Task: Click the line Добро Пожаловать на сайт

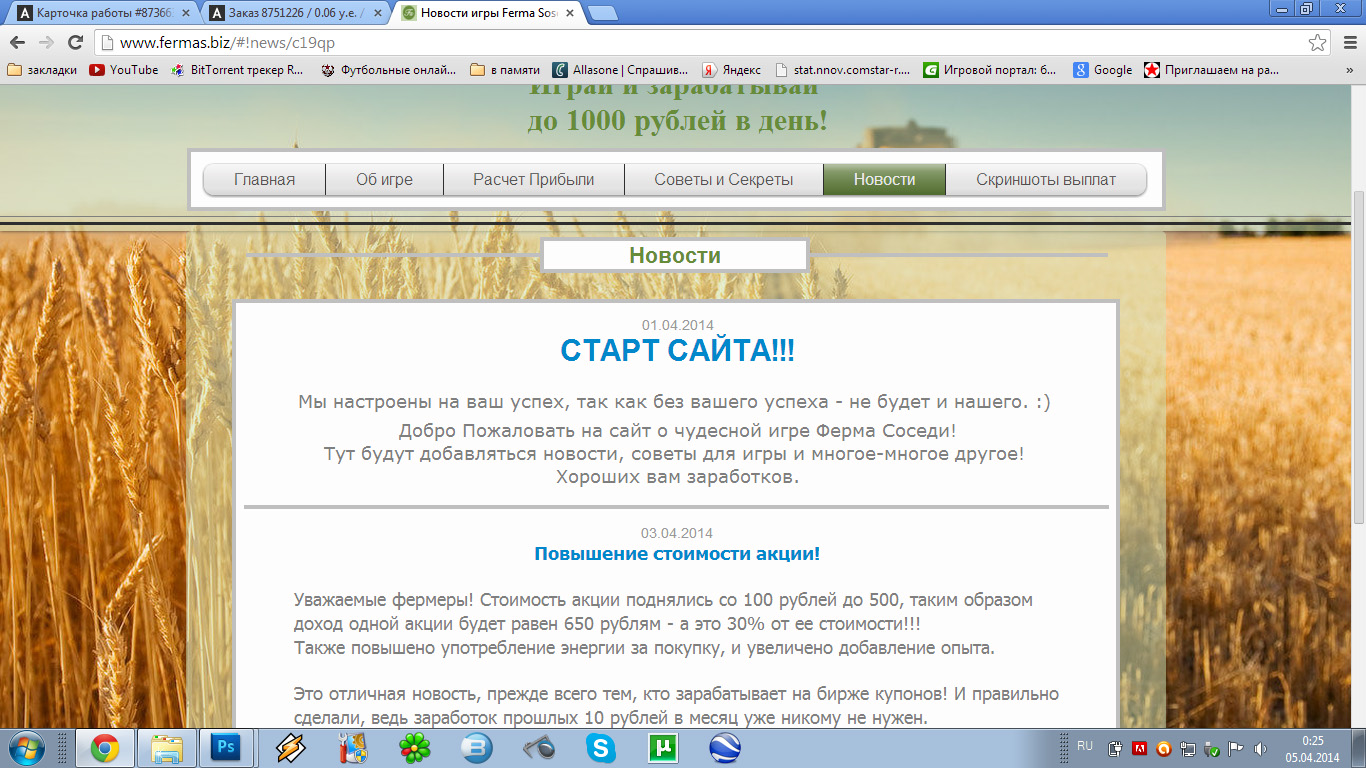Action: tap(677, 431)
